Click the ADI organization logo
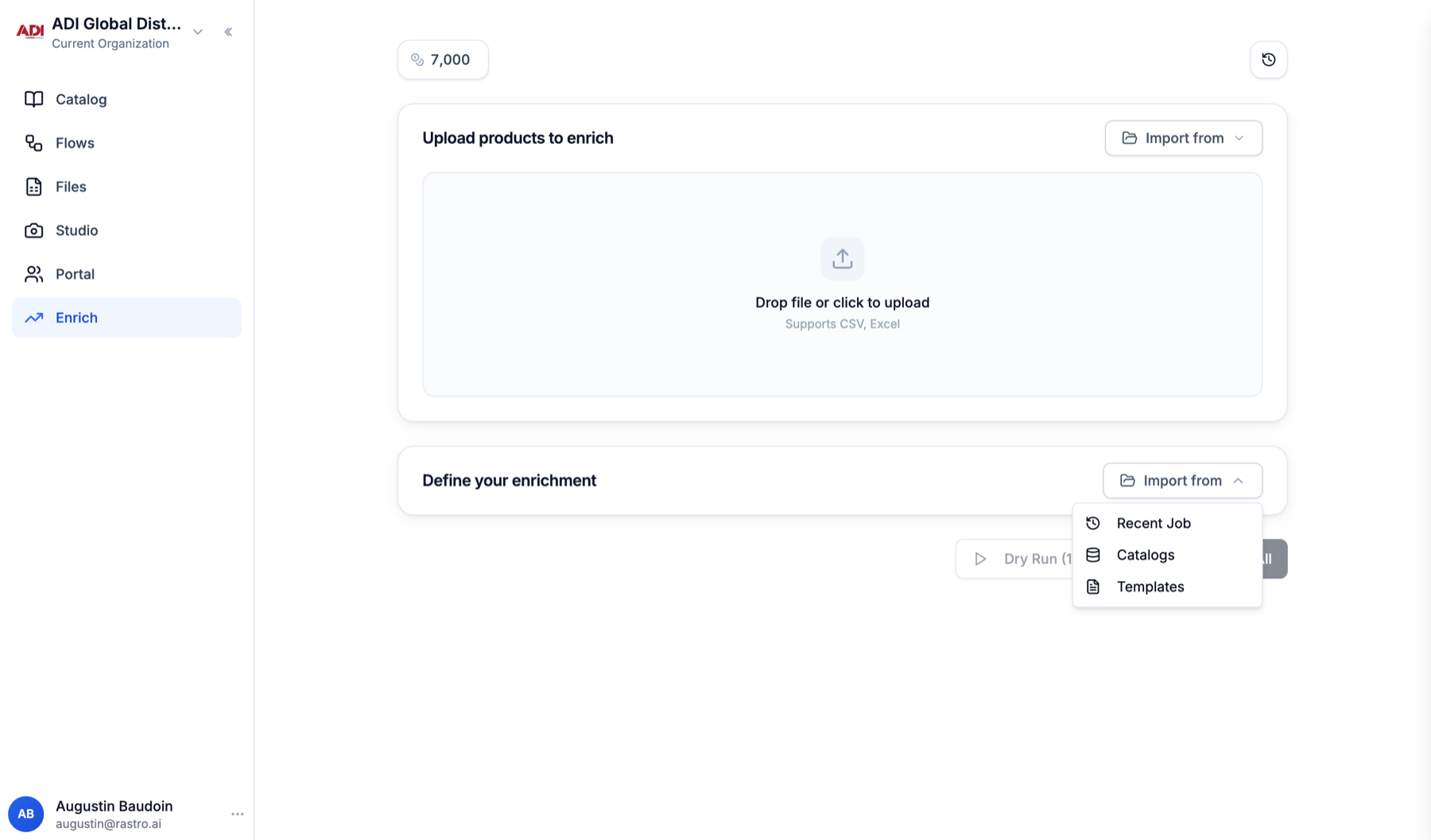Viewport: 1431px width, 840px height. [30, 32]
